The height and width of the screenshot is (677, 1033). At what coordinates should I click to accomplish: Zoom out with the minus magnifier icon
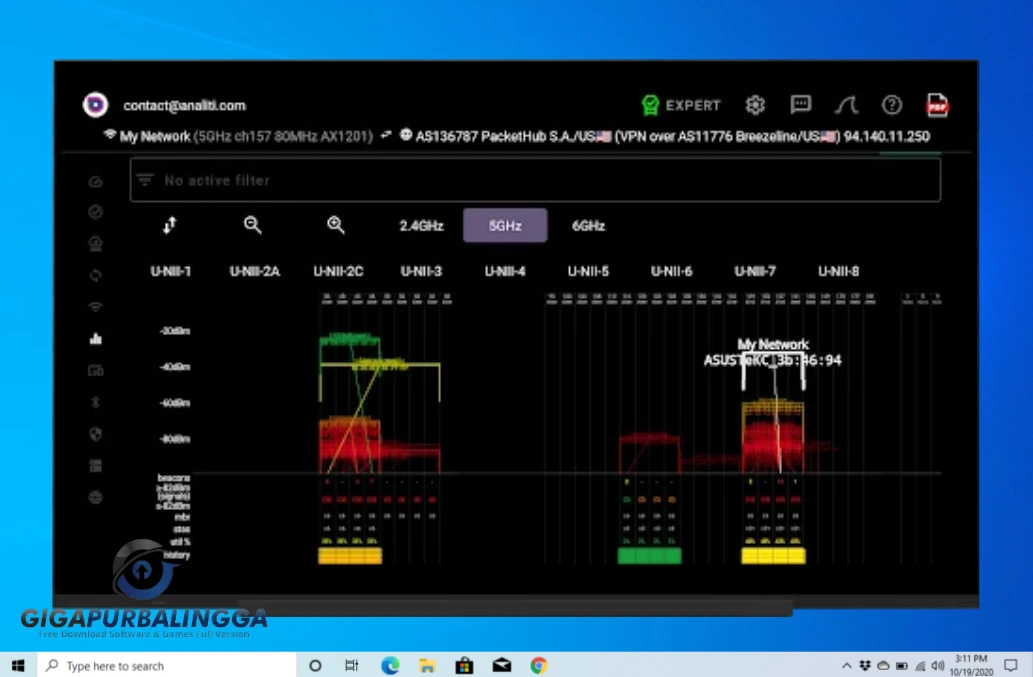(x=252, y=225)
